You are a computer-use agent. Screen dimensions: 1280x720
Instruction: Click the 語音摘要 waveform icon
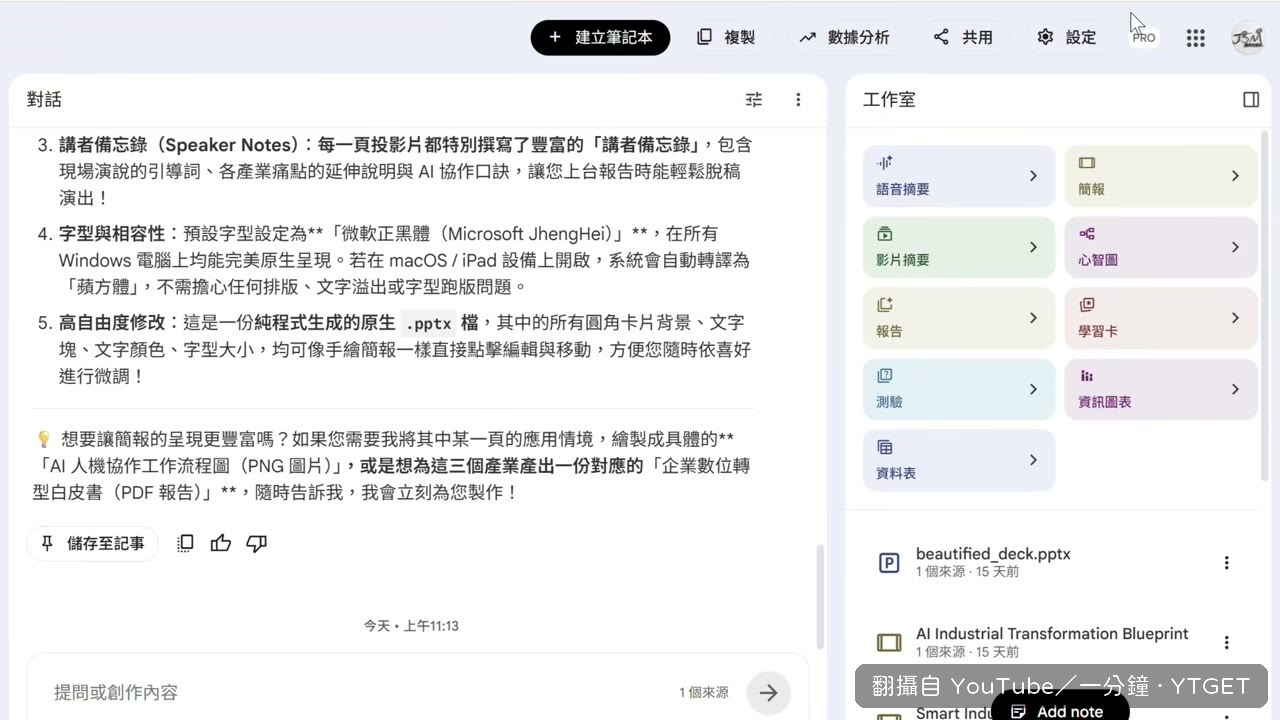click(x=884, y=163)
